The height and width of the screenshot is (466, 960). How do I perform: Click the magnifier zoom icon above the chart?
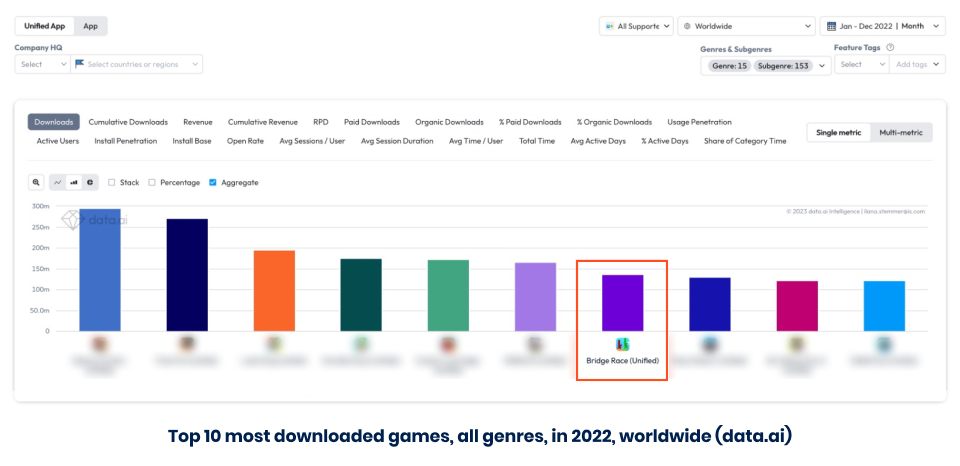point(36,182)
